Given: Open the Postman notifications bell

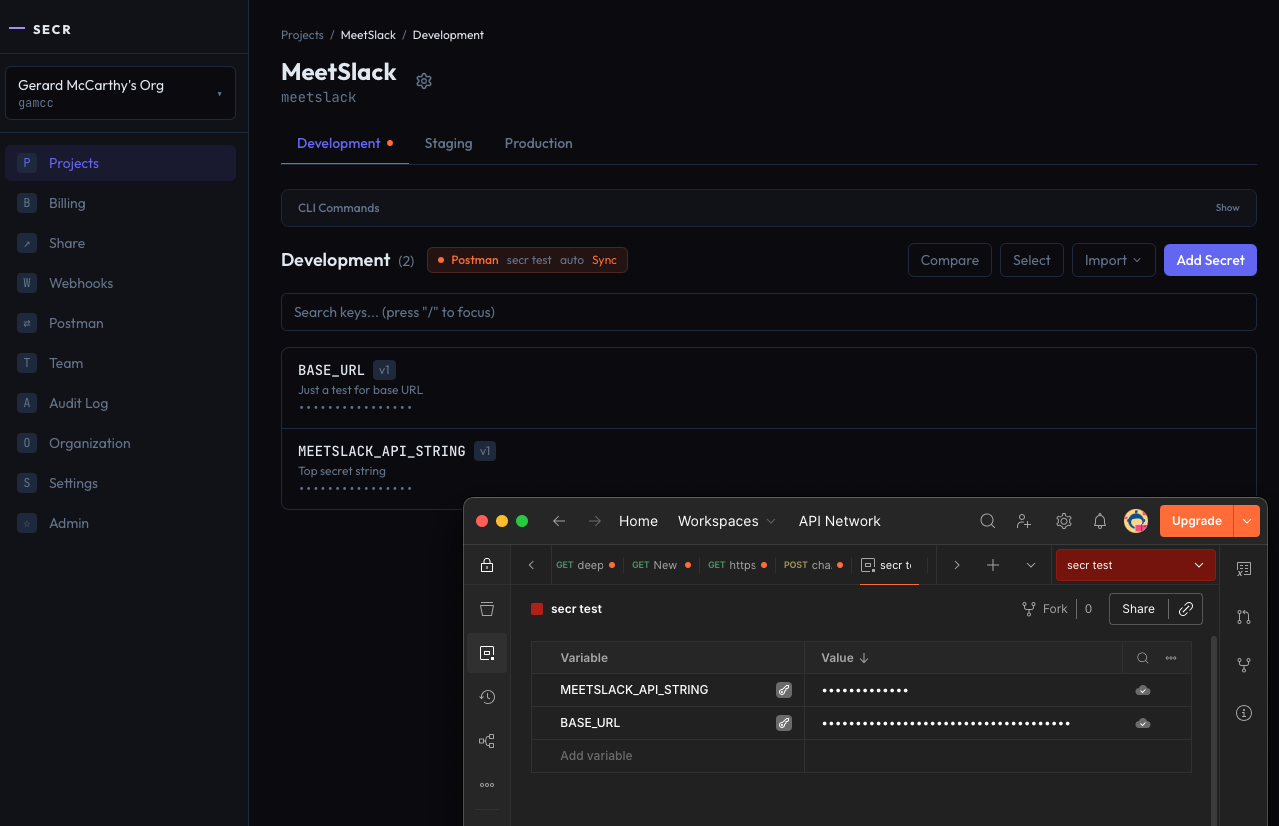Looking at the screenshot, I should 1100,521.
